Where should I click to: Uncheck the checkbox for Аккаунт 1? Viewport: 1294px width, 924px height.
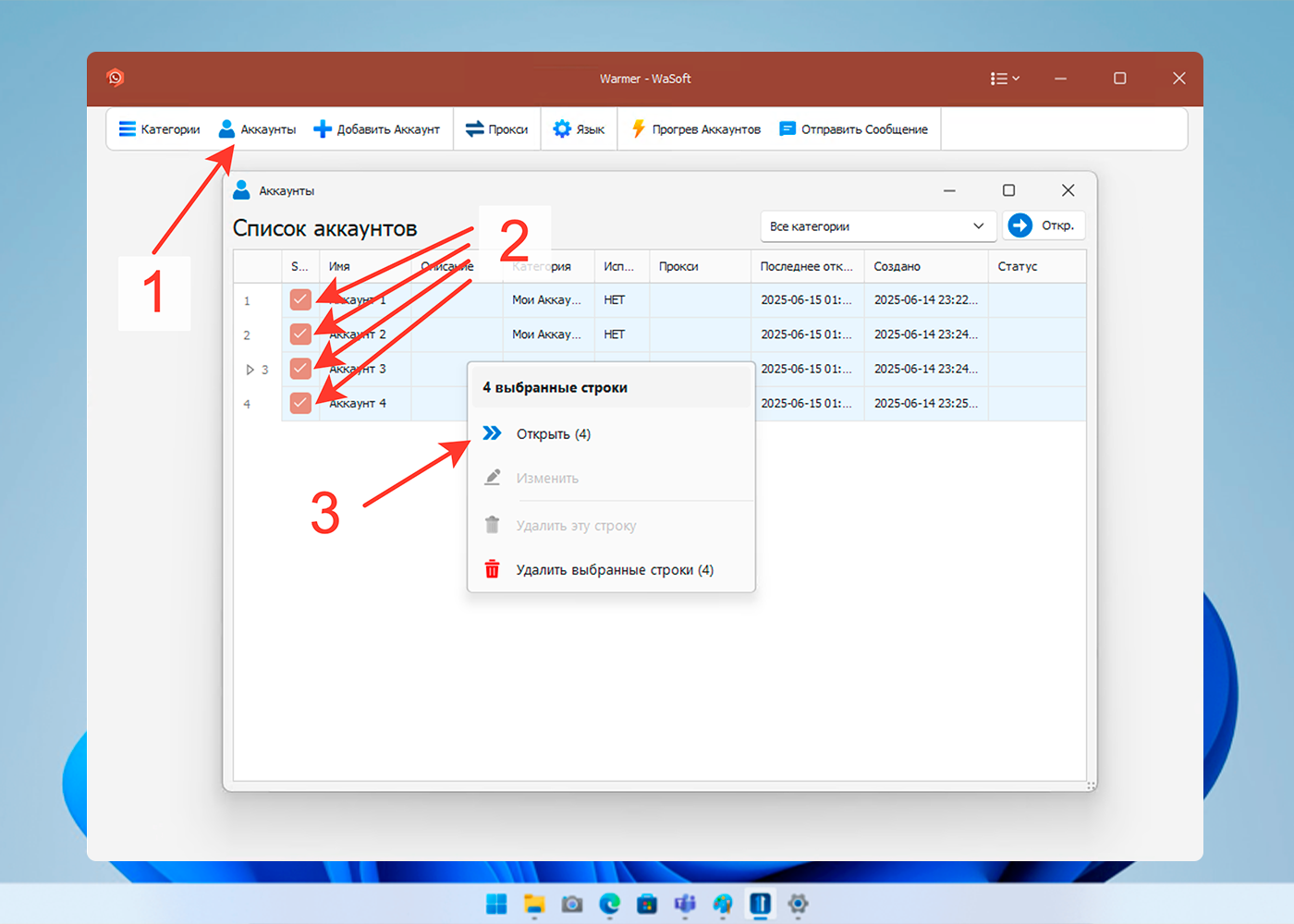pyautogui.click(x=300, y=299)
